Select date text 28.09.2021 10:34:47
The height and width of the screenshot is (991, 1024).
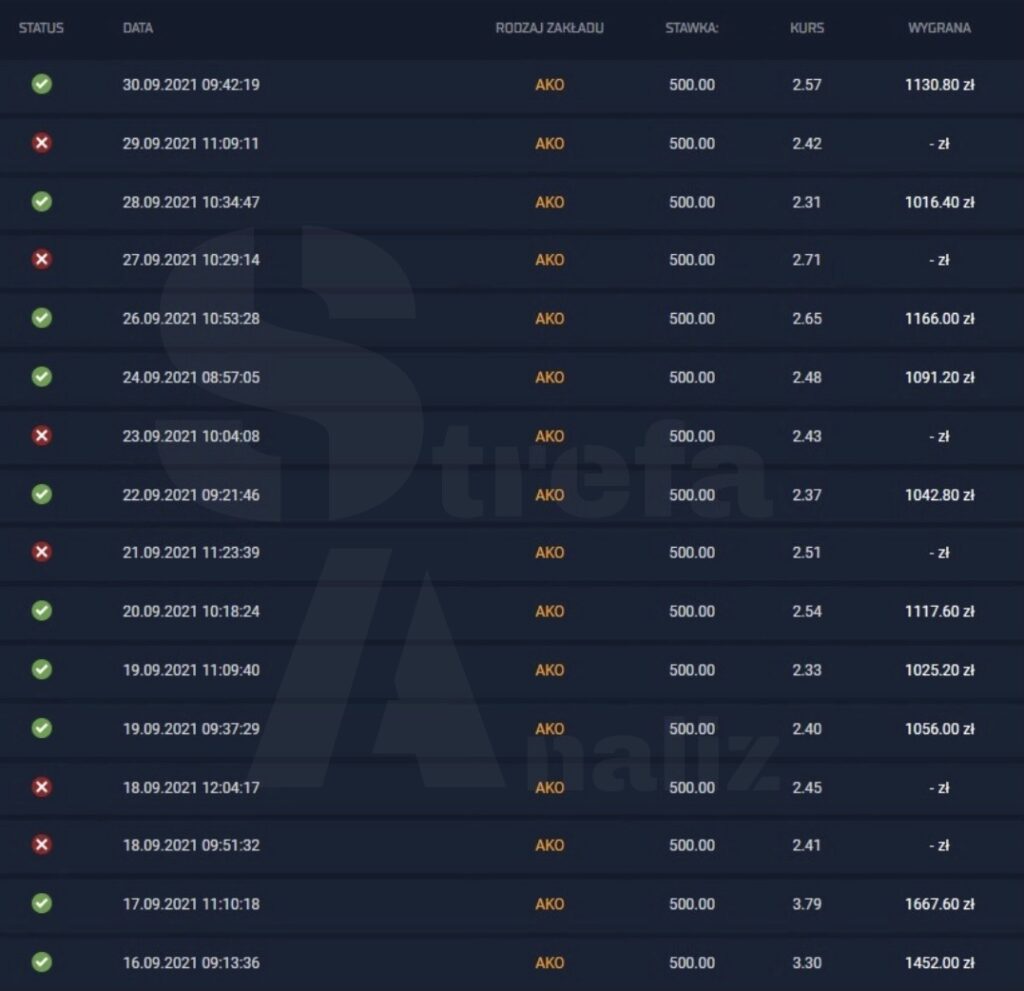click(x=191, y=203)
